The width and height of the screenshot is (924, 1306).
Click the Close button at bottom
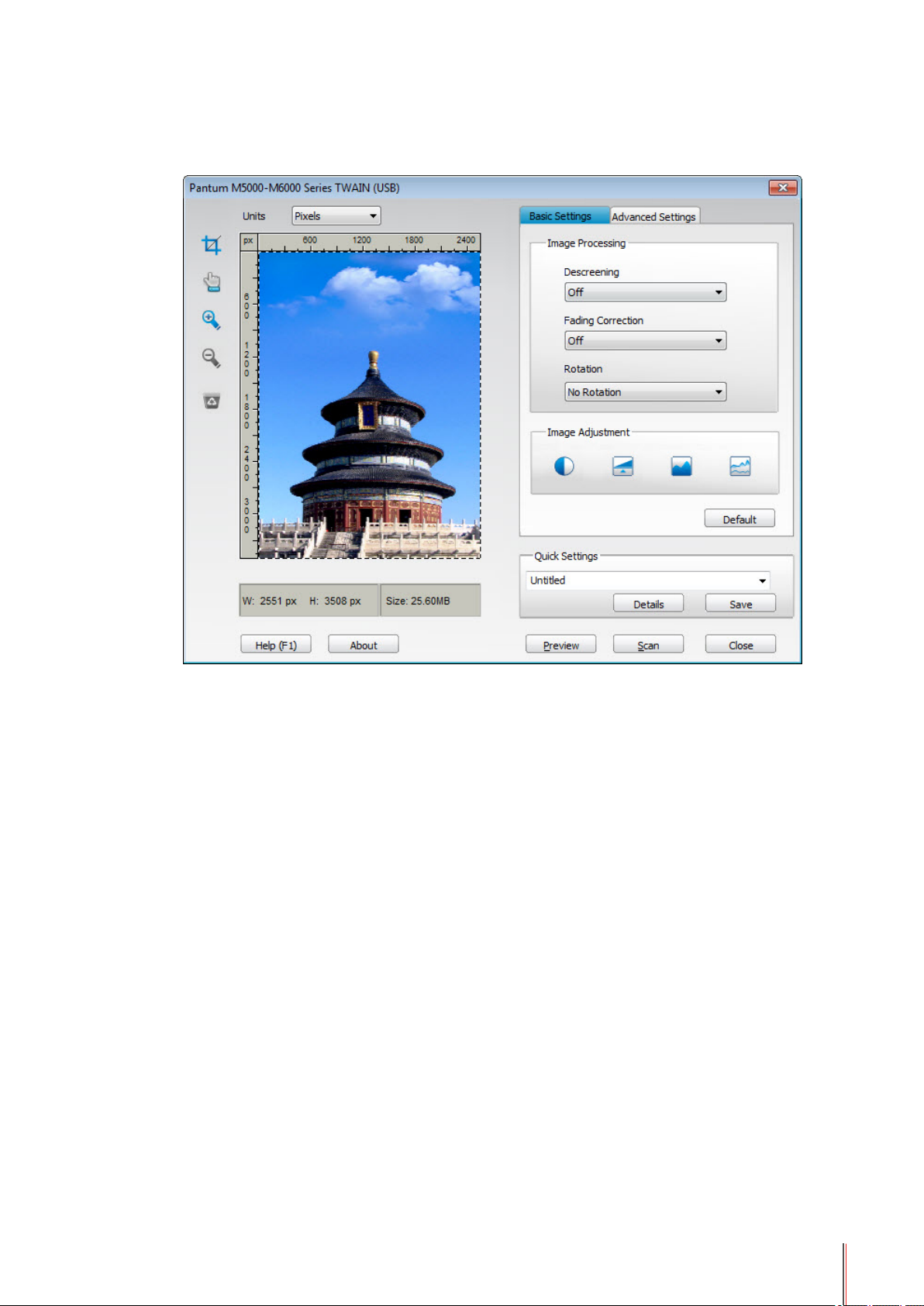point(740,645)
